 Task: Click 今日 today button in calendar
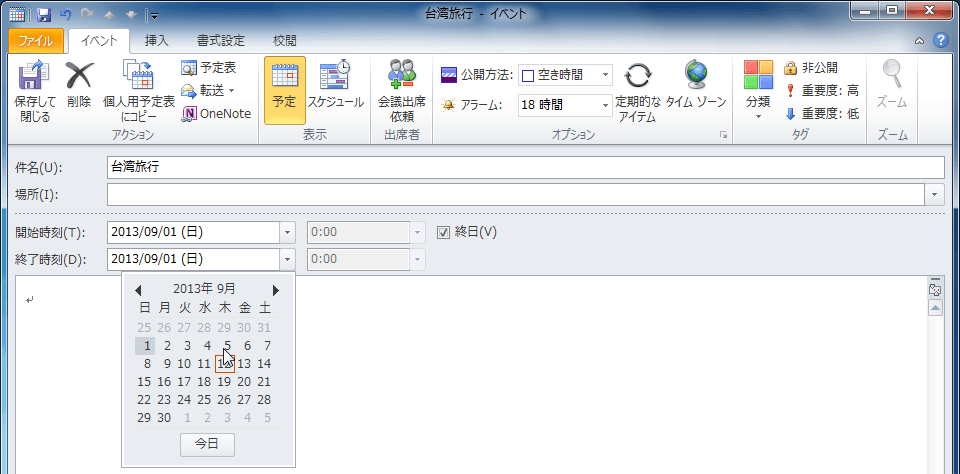coord(207,445)
